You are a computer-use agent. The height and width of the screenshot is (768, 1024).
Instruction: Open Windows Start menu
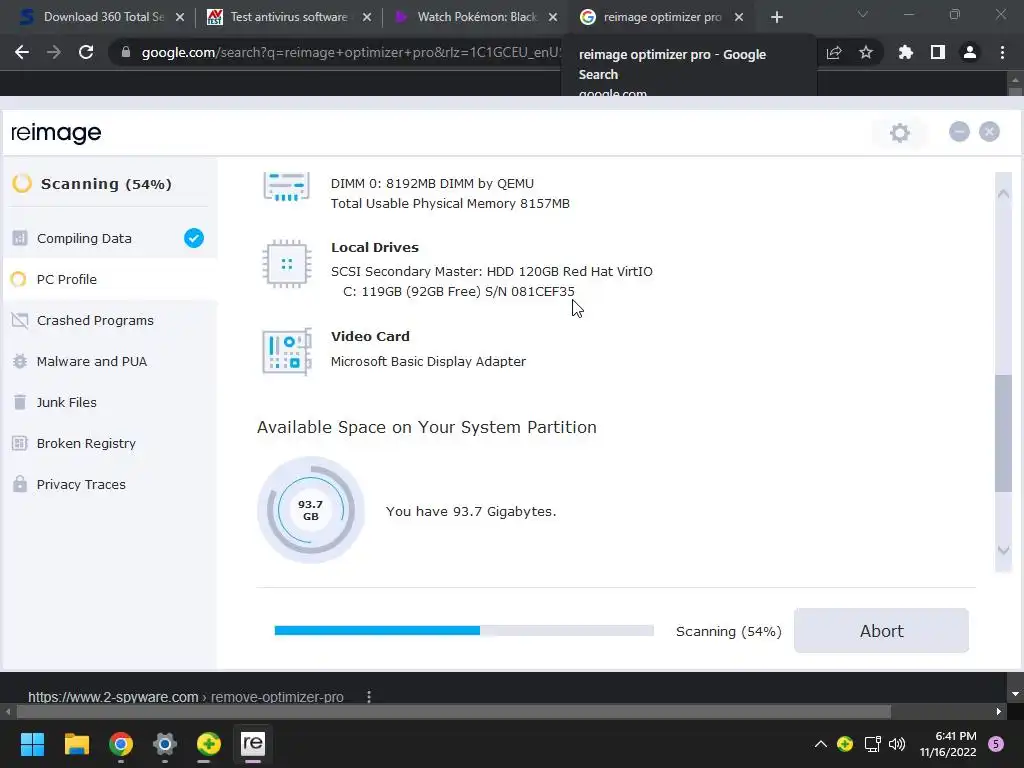(32, 744)
